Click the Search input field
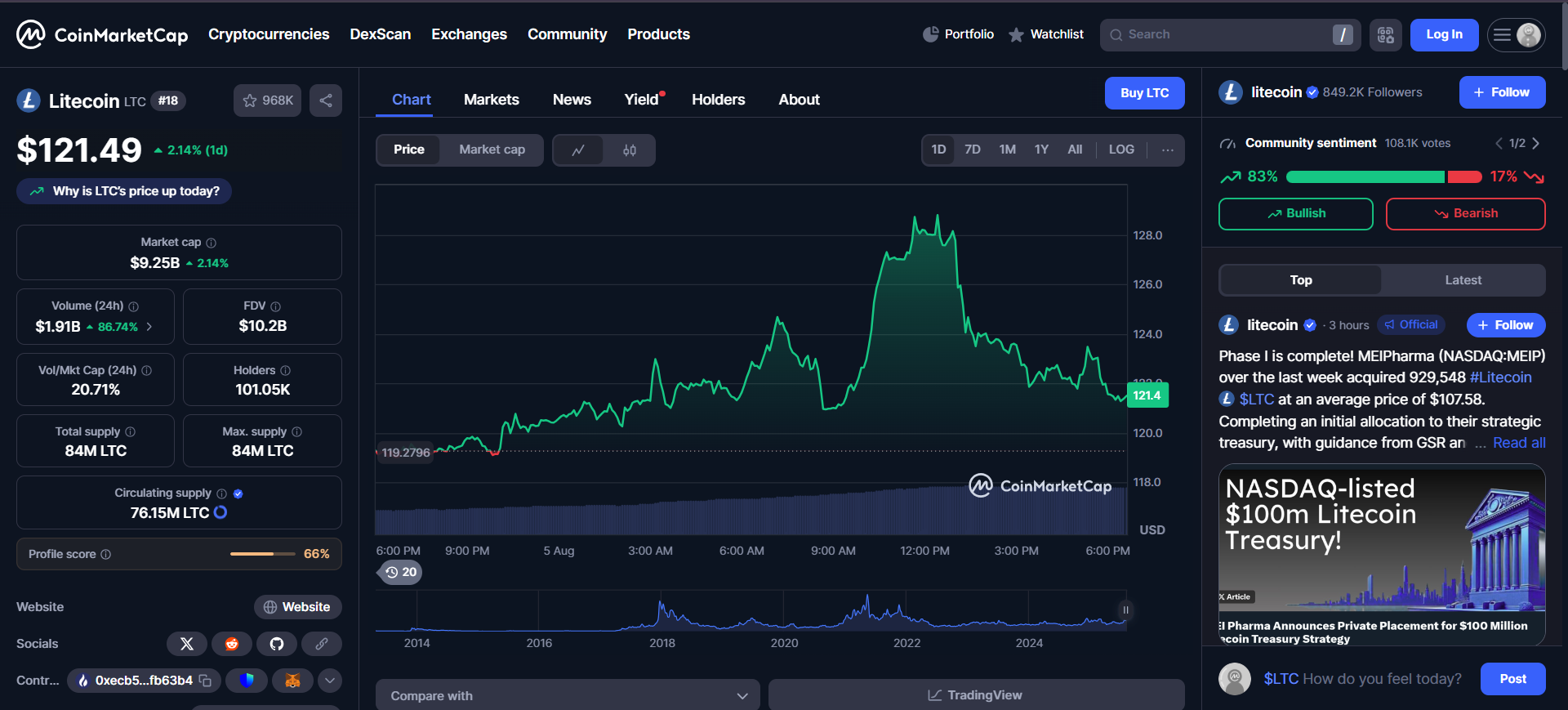1568x710 pixels. click(1230, 35)
